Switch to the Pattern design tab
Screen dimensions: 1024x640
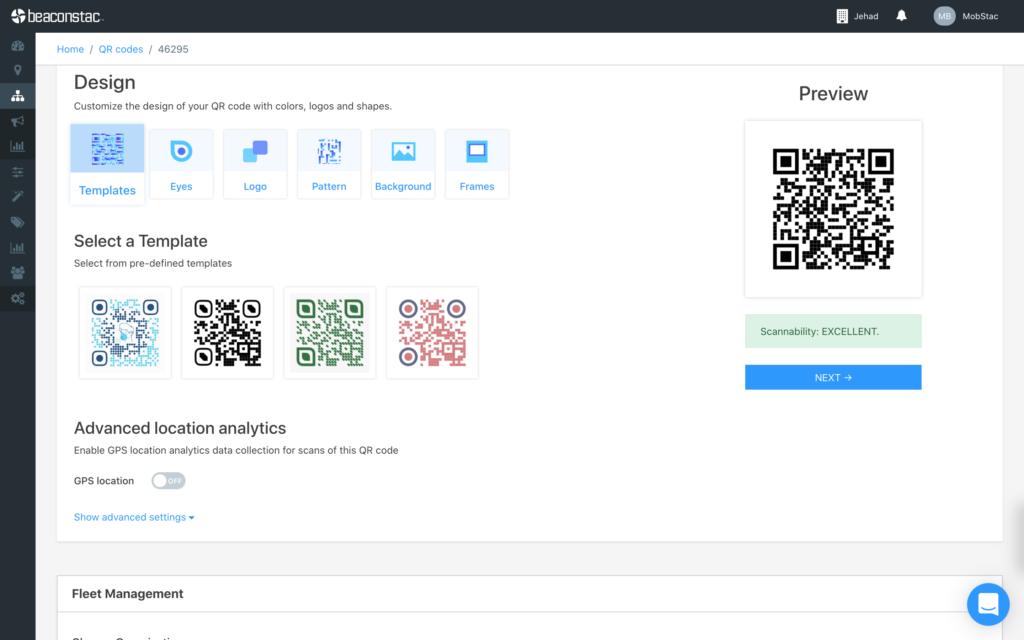point(328,164)
